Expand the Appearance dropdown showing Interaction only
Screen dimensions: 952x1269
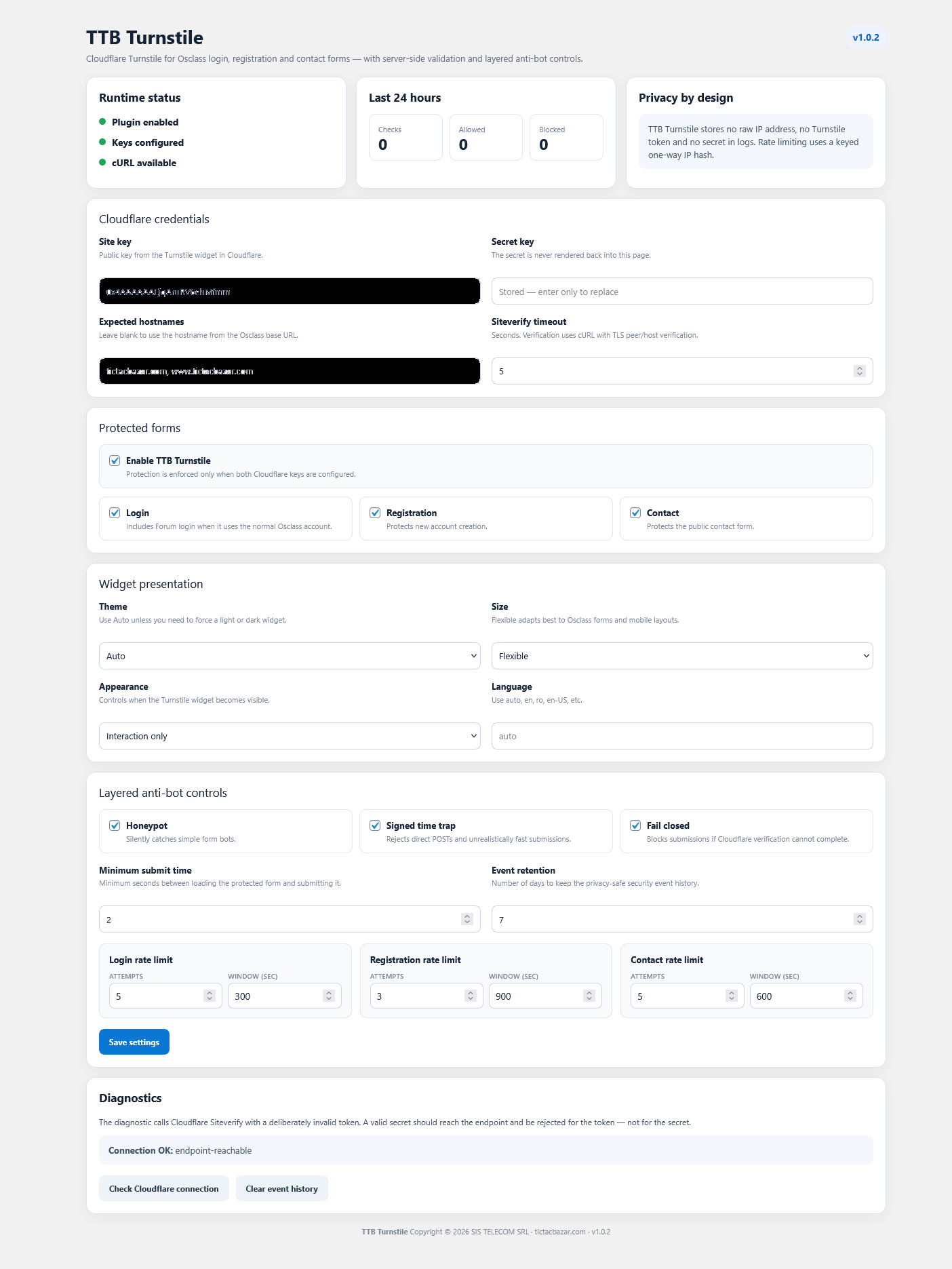pyautogui.click(x=290, y=736)
